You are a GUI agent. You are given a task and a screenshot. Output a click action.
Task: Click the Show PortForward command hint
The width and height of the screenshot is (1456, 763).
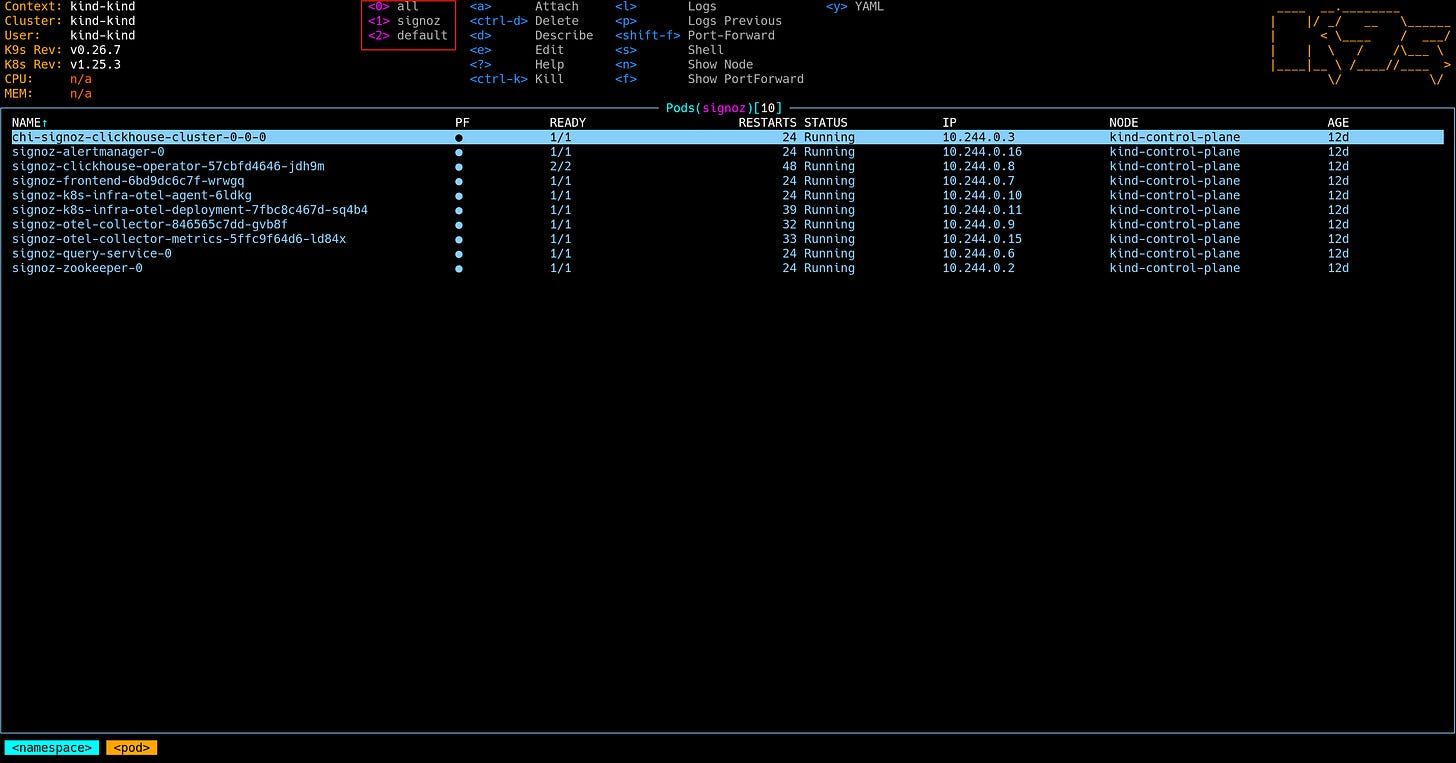(710, 79)
